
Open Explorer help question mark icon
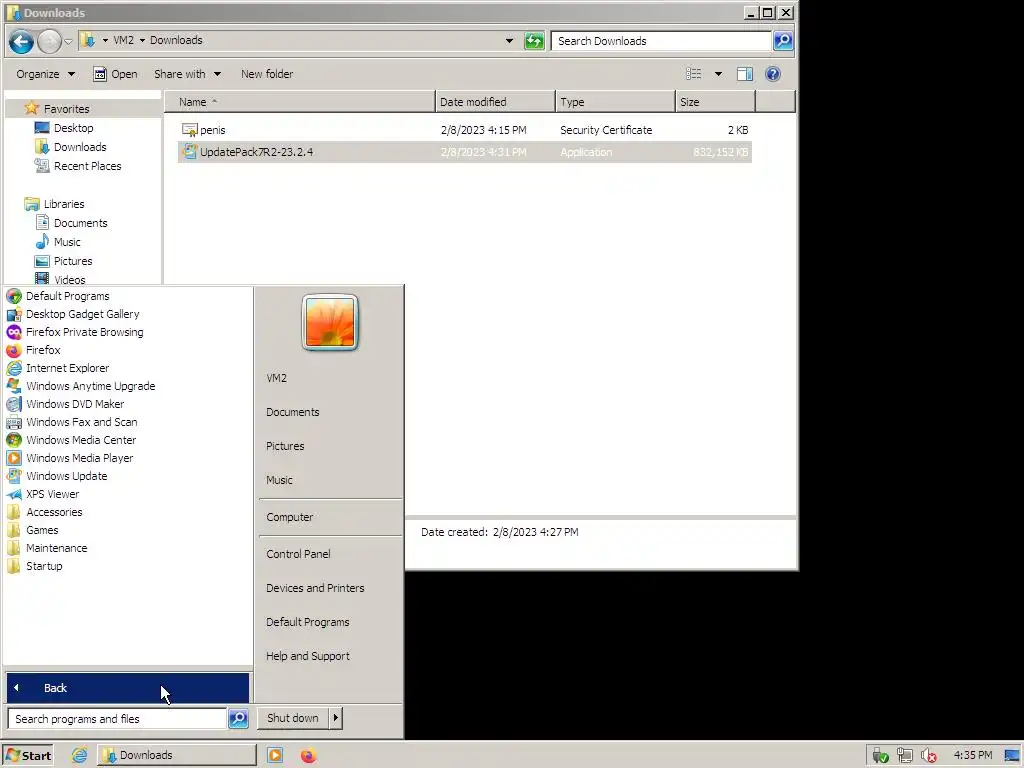[x=773, y=74]
